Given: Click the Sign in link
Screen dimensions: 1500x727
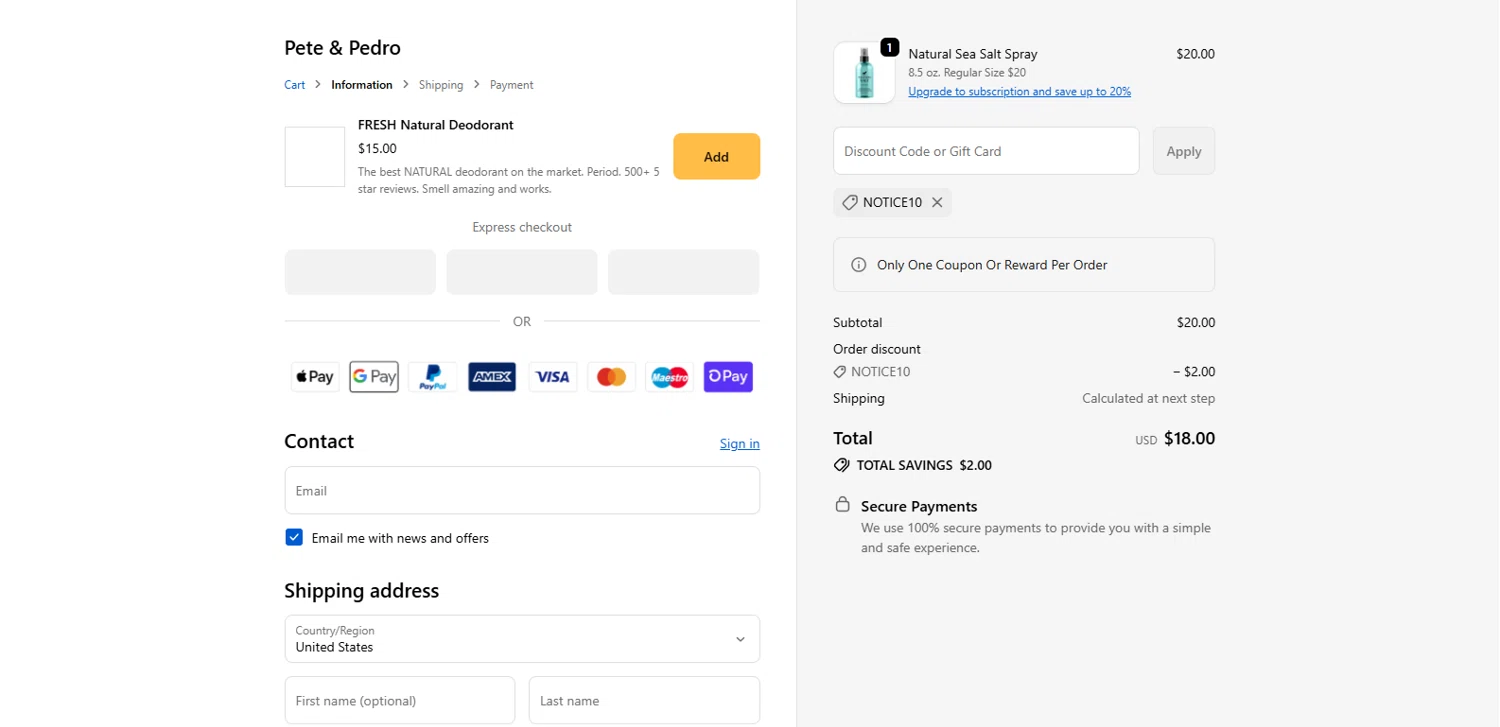Looking at the screenshot, I should pos(740,444).
